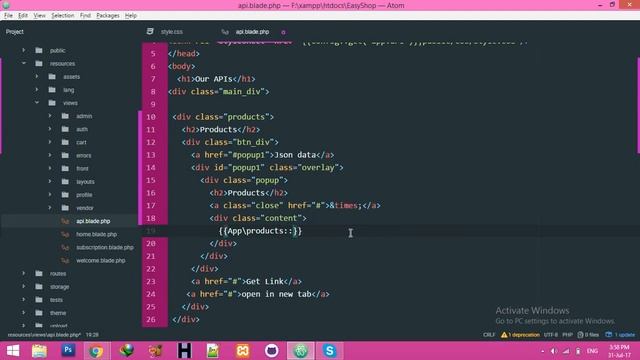Click the UTF-8 encoding selector
640x360 pixels.
pos(551,335)
